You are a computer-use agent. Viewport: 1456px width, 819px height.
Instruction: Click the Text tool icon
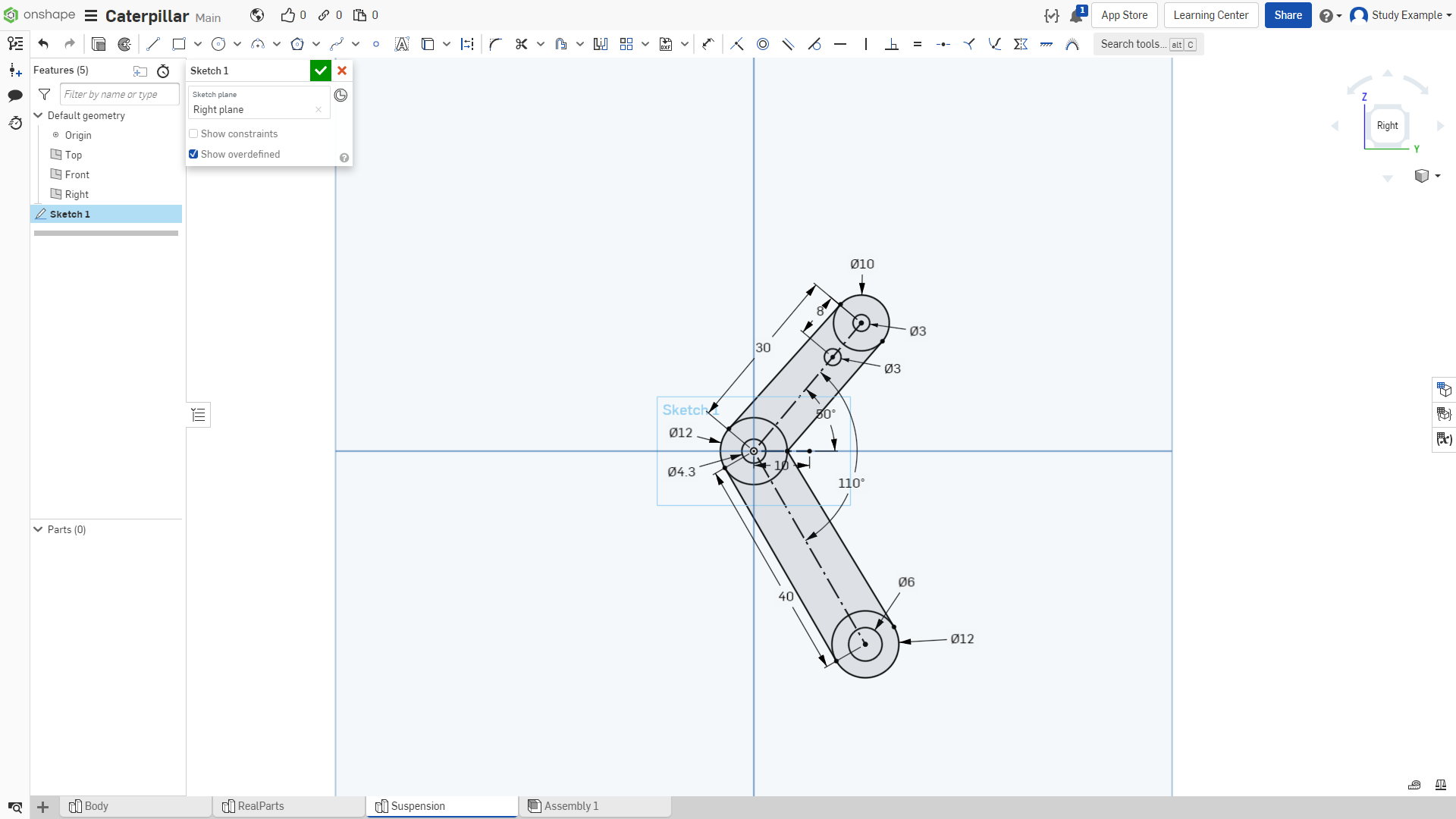pyautogui.click(x=402, y=44)
